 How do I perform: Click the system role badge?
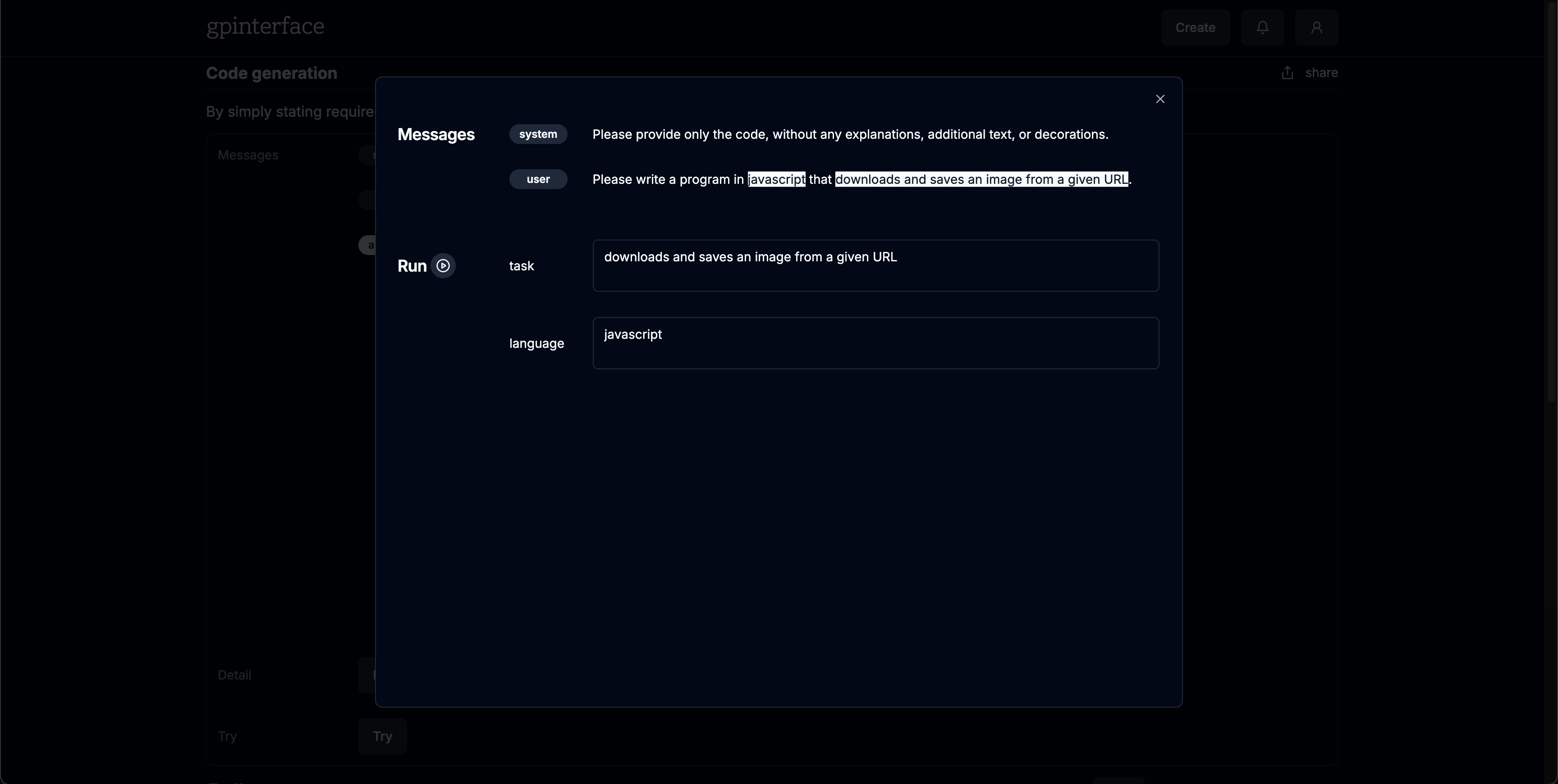(x=538, y=134)
